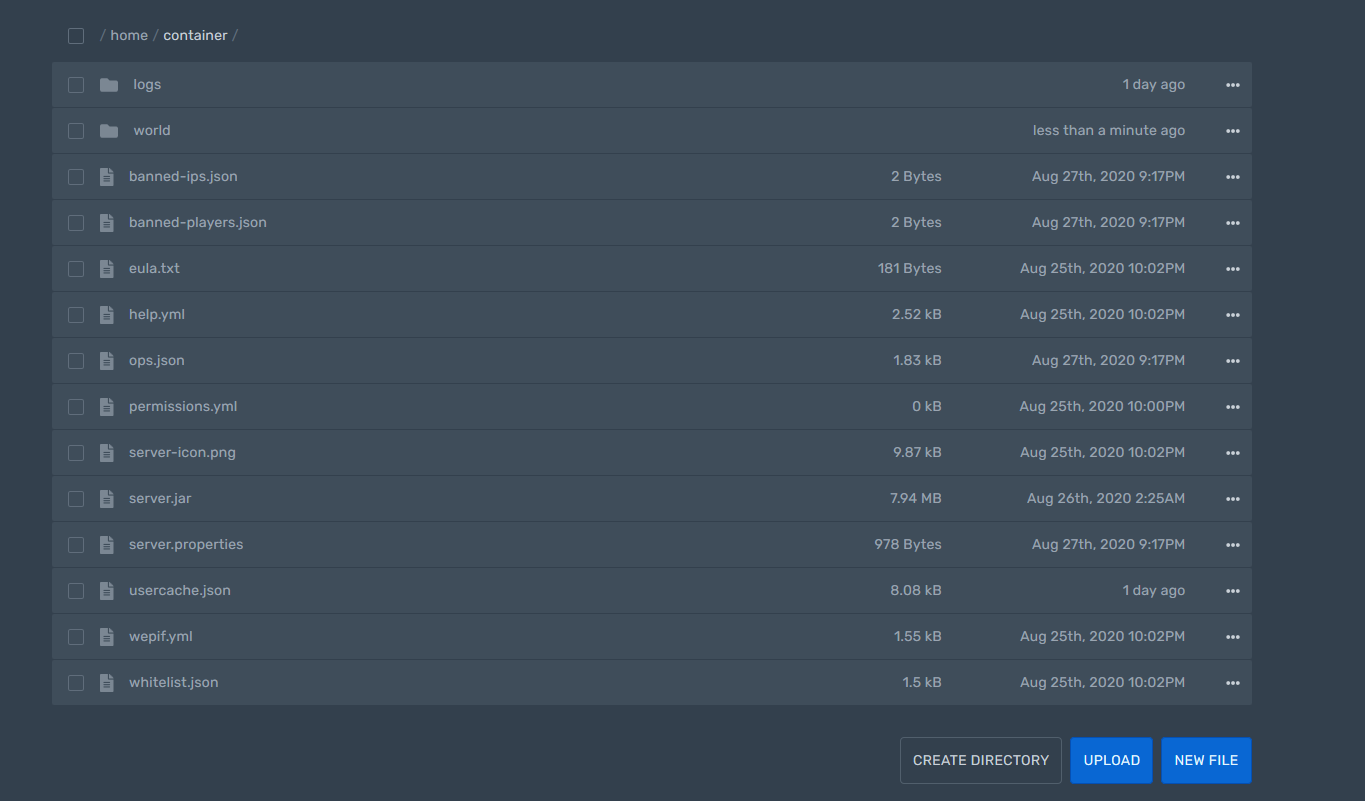Click the CREATE DIRECTORY button
Screen dimensions: 1365x801
[x=980, y=760]
